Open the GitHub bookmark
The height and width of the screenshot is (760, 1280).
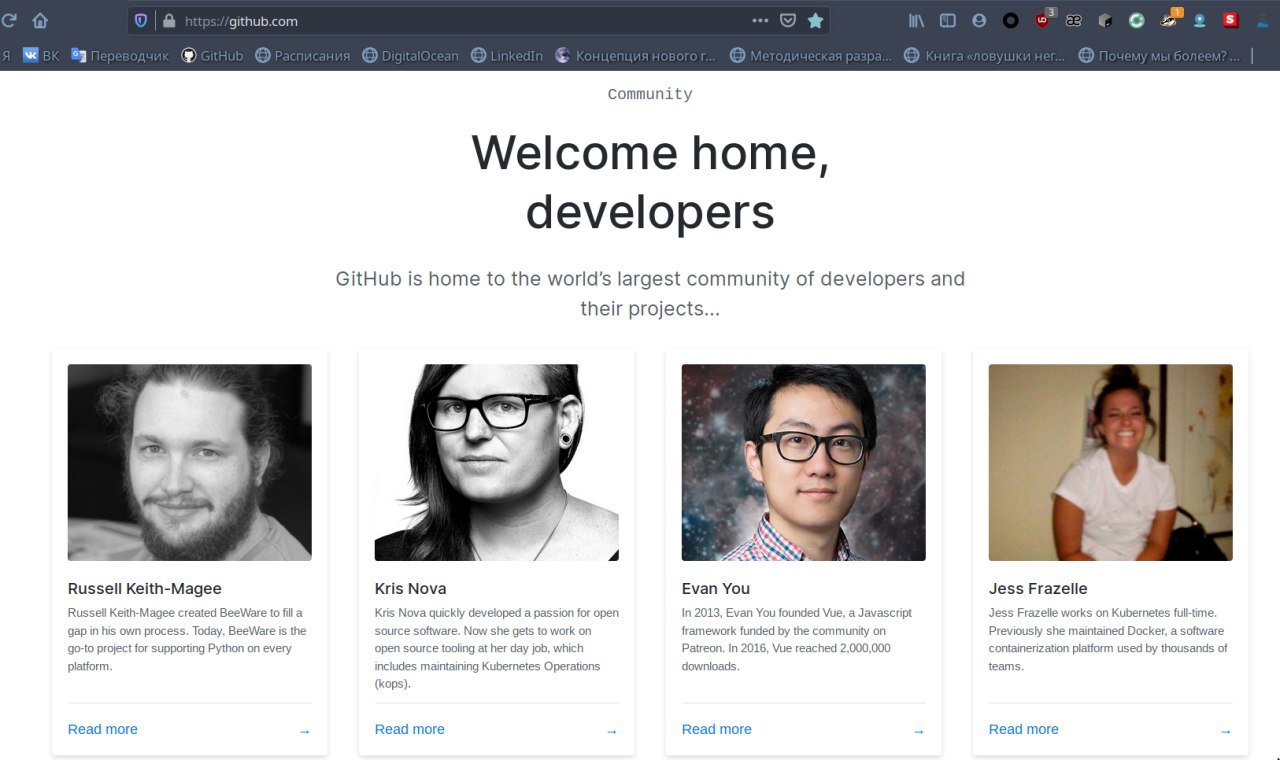(x=212, y=56)
